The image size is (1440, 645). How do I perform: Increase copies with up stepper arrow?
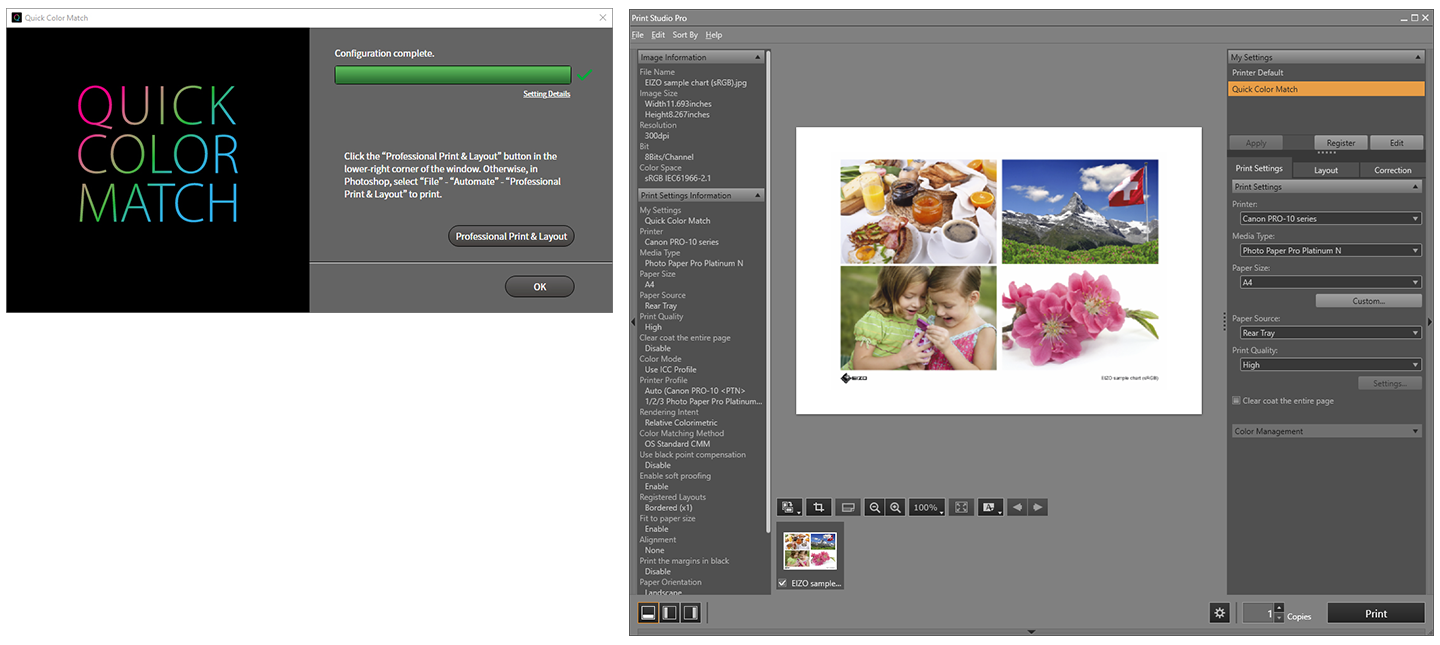1279,607
